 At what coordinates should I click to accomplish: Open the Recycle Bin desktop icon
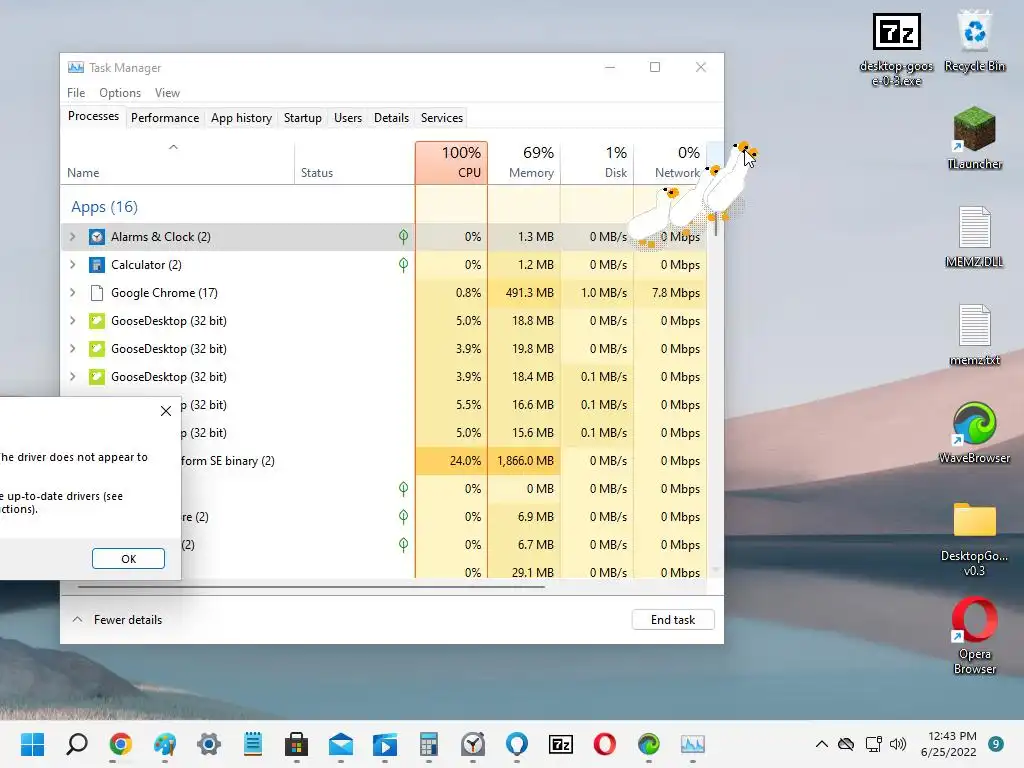point(974,42)
